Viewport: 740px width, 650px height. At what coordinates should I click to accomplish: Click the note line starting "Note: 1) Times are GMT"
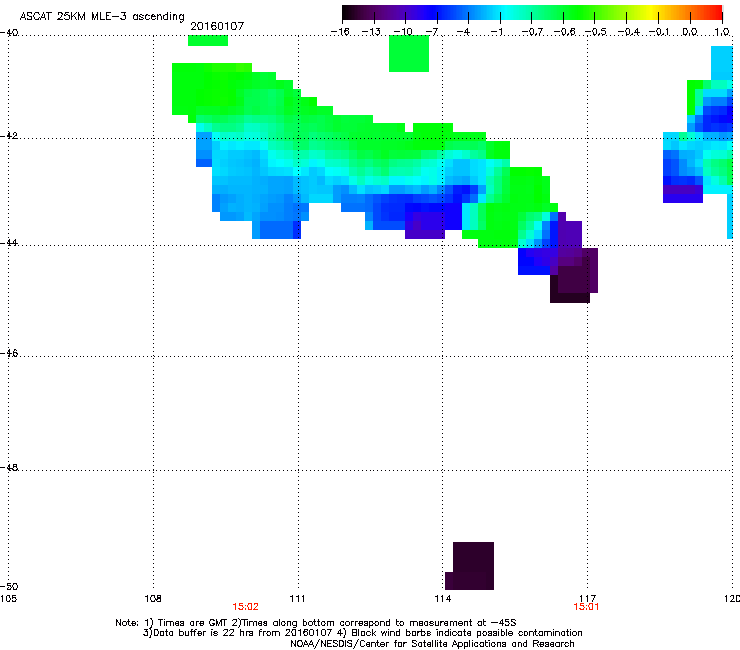pyautogui.click(x=315, y=623)
